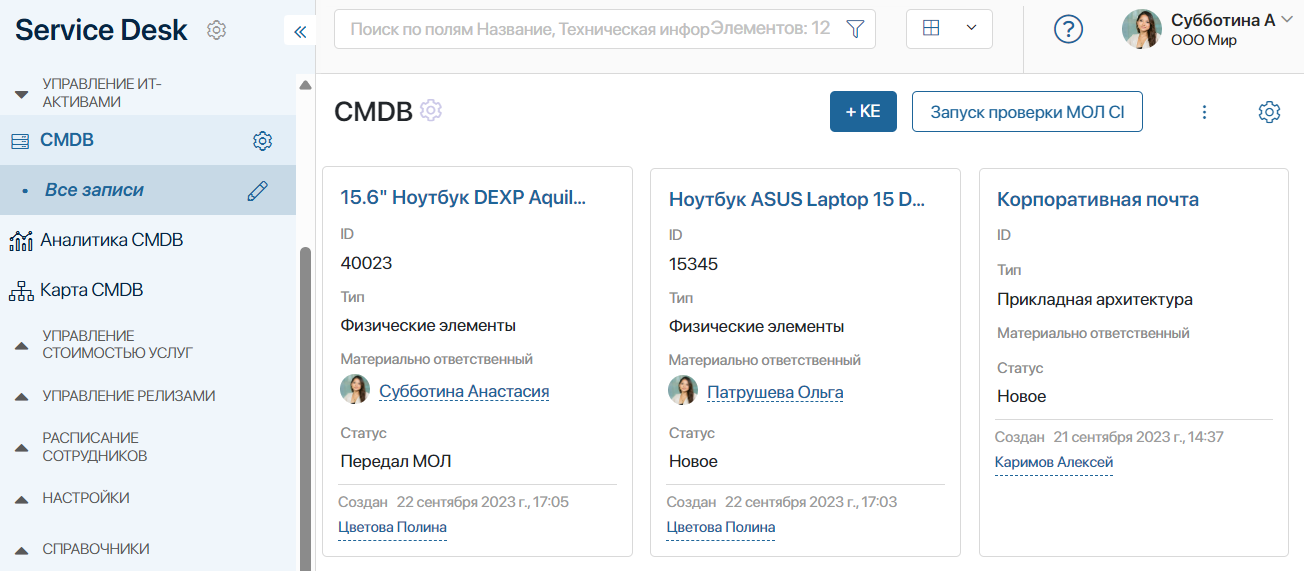Click date 22 сентября 2023 г., 17:05

coord(483,502)
